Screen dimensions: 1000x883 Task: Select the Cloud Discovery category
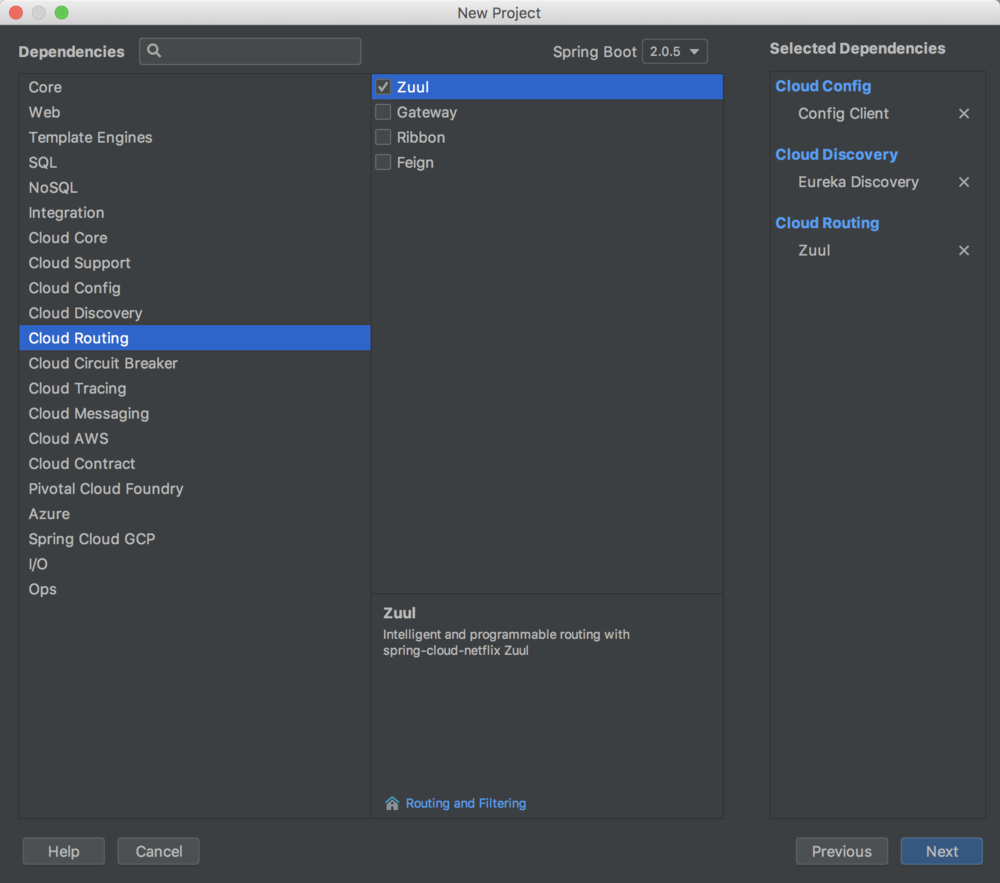[85, 313]
